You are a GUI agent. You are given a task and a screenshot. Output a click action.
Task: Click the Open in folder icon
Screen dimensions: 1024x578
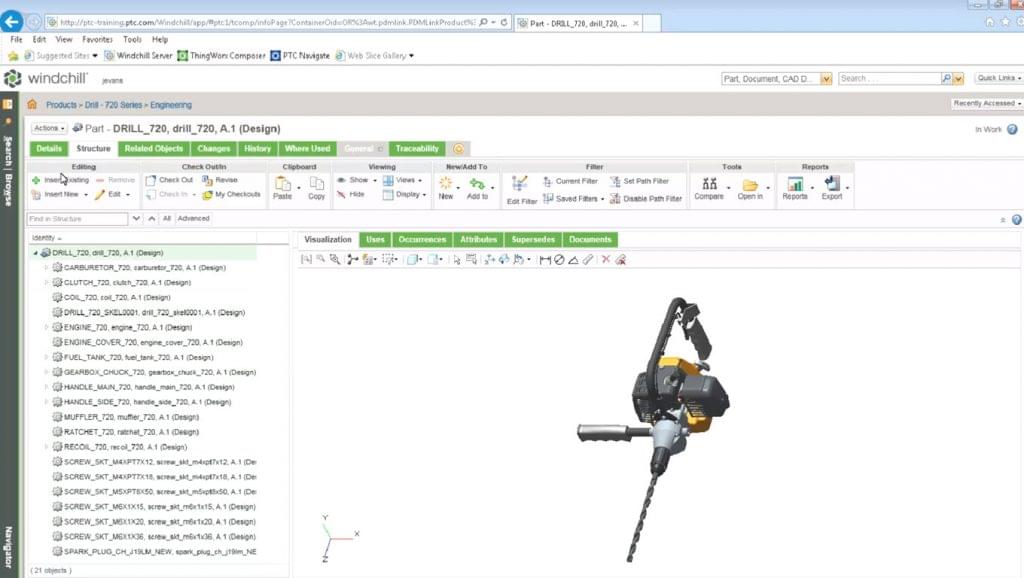click(x=750, y=185)
